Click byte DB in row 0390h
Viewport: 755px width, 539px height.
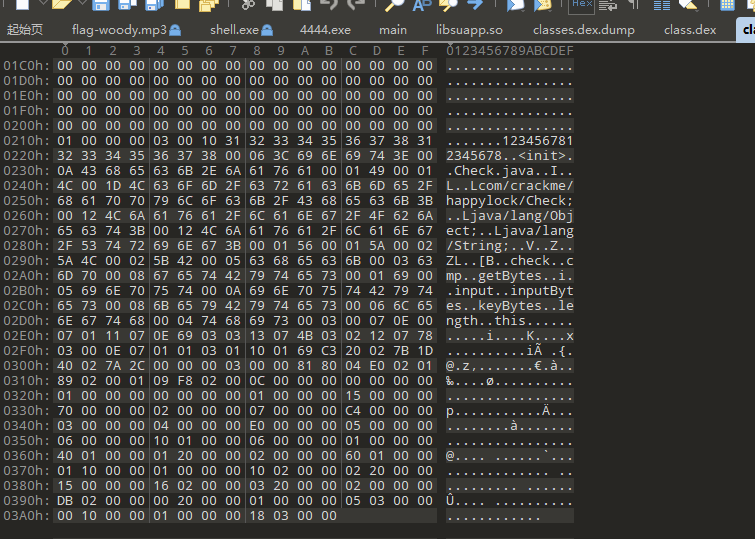pyautogui.click(x=65, y=501)
